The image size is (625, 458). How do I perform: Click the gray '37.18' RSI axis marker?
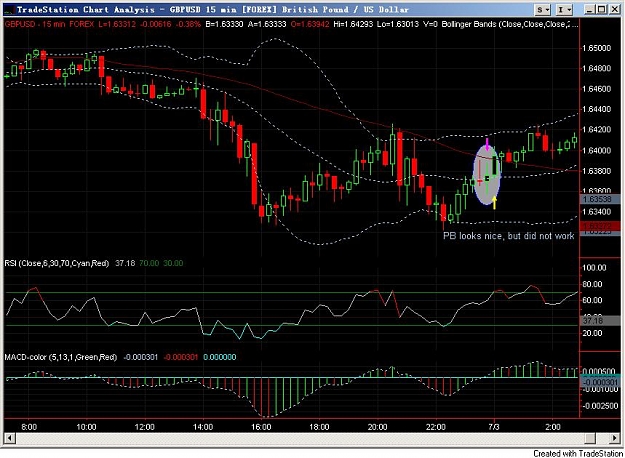[599, 320]
